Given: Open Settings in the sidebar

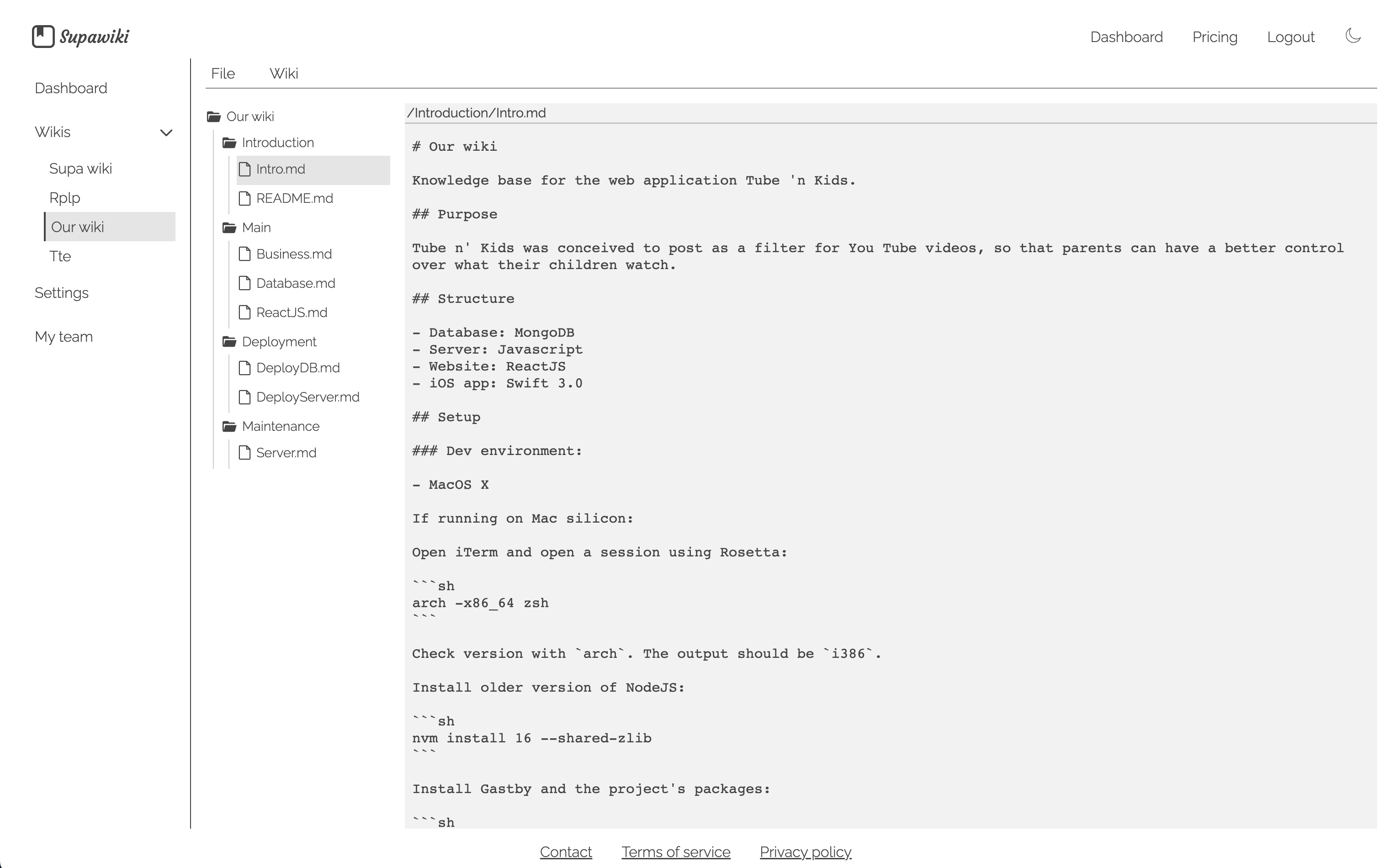Looking at the screenshot, I should click(61, 293).
